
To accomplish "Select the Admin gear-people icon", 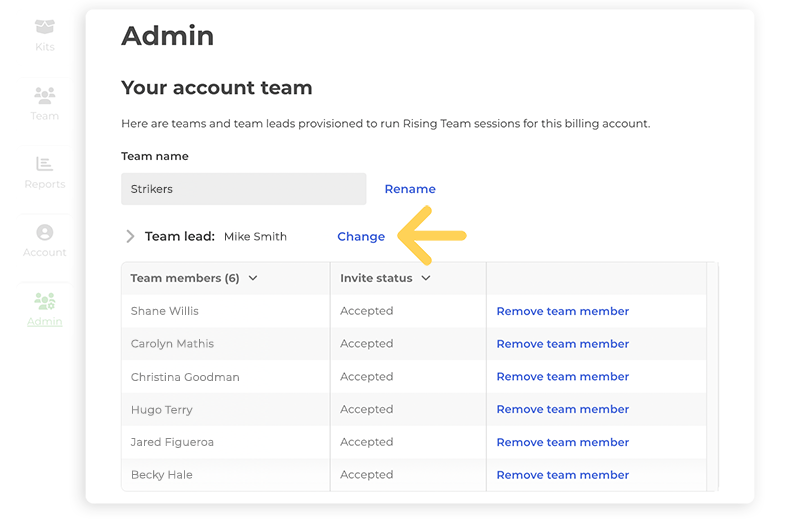I will point(44,301).
